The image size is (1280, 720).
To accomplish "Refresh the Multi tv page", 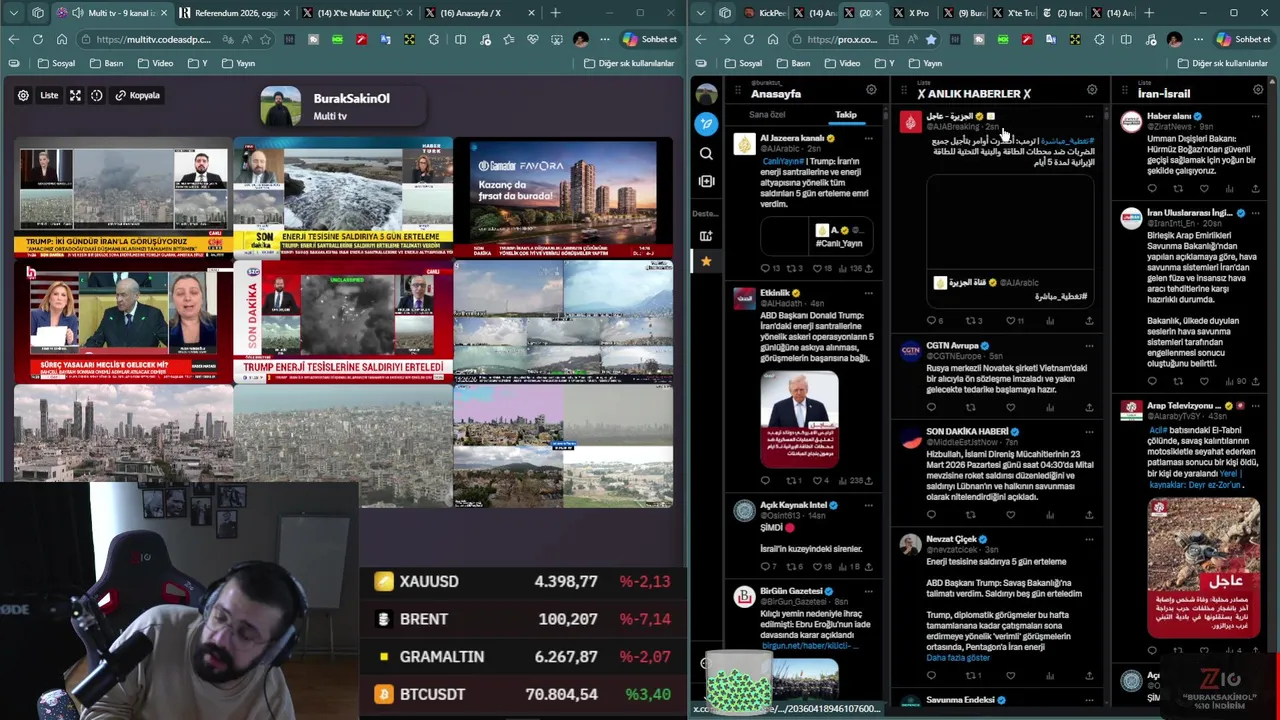I will tap(37, 39).
